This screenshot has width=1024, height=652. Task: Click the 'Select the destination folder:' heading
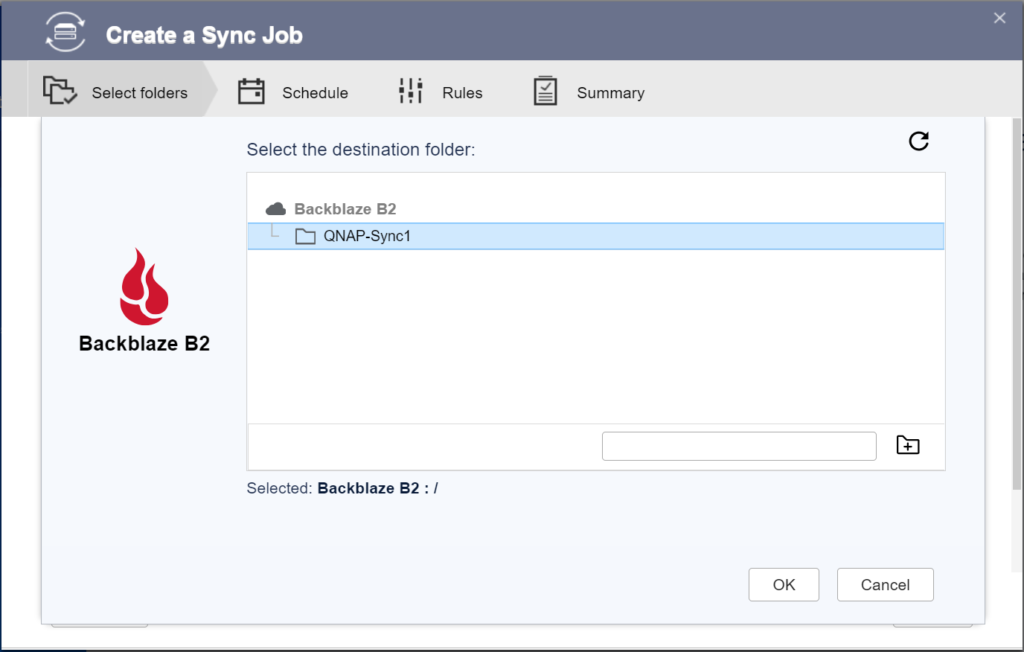pos(360,150)
